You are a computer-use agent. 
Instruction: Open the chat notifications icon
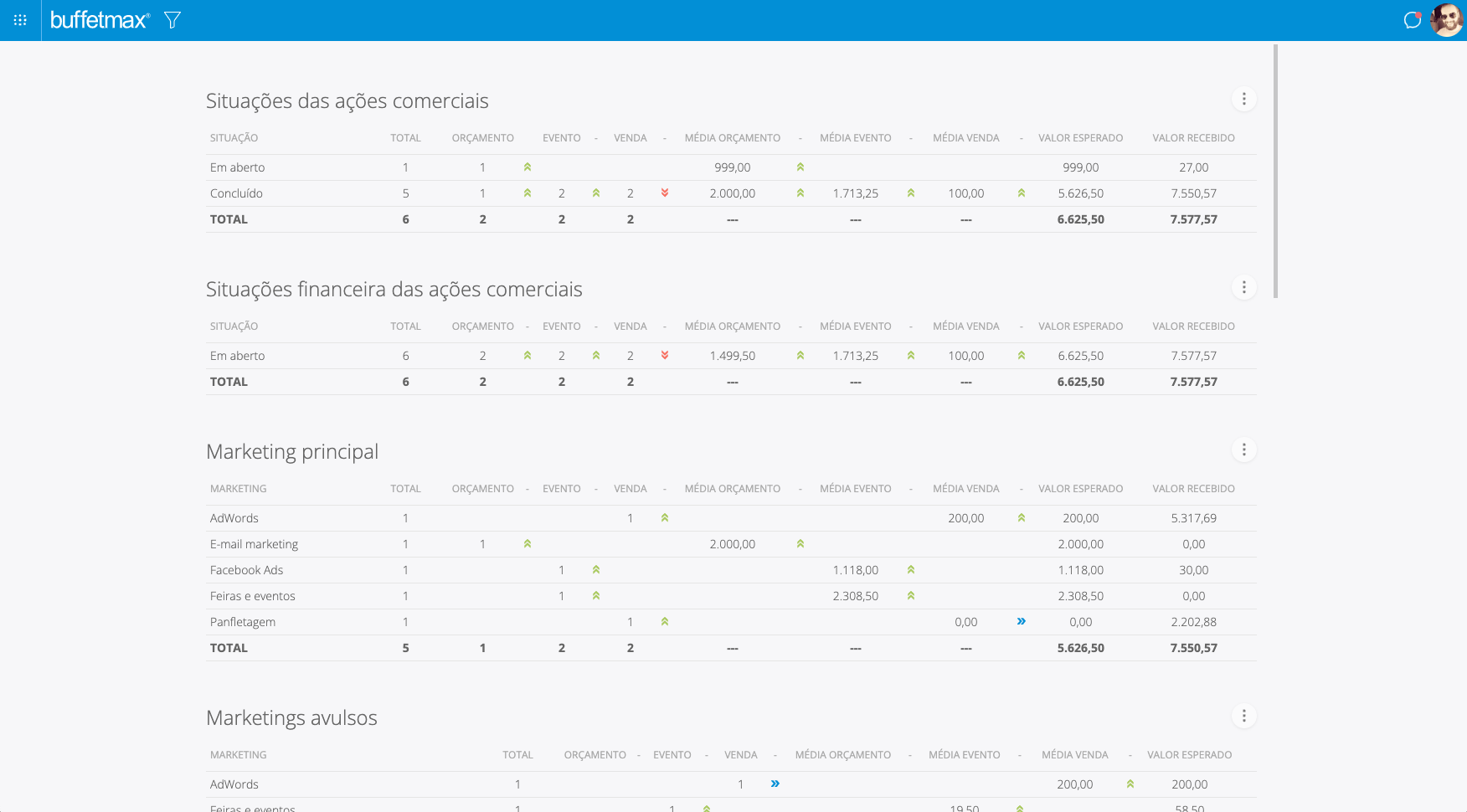click(1413, 20)
